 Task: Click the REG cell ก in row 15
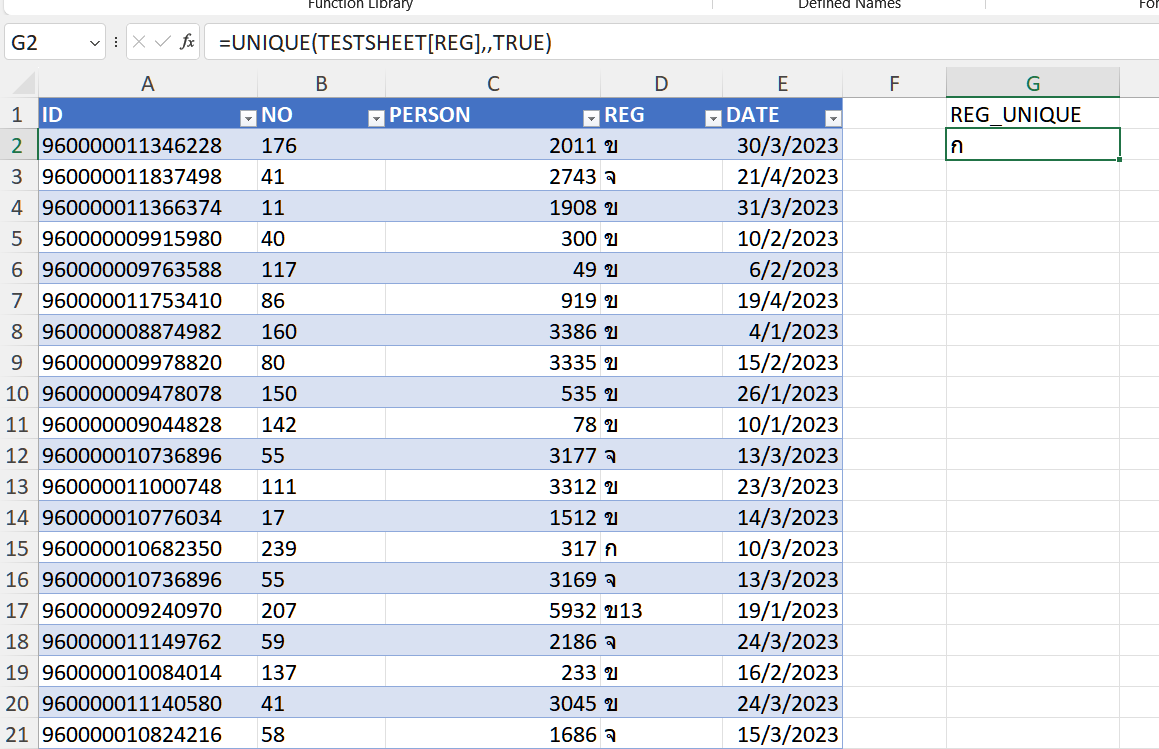(x=662, y=549)
